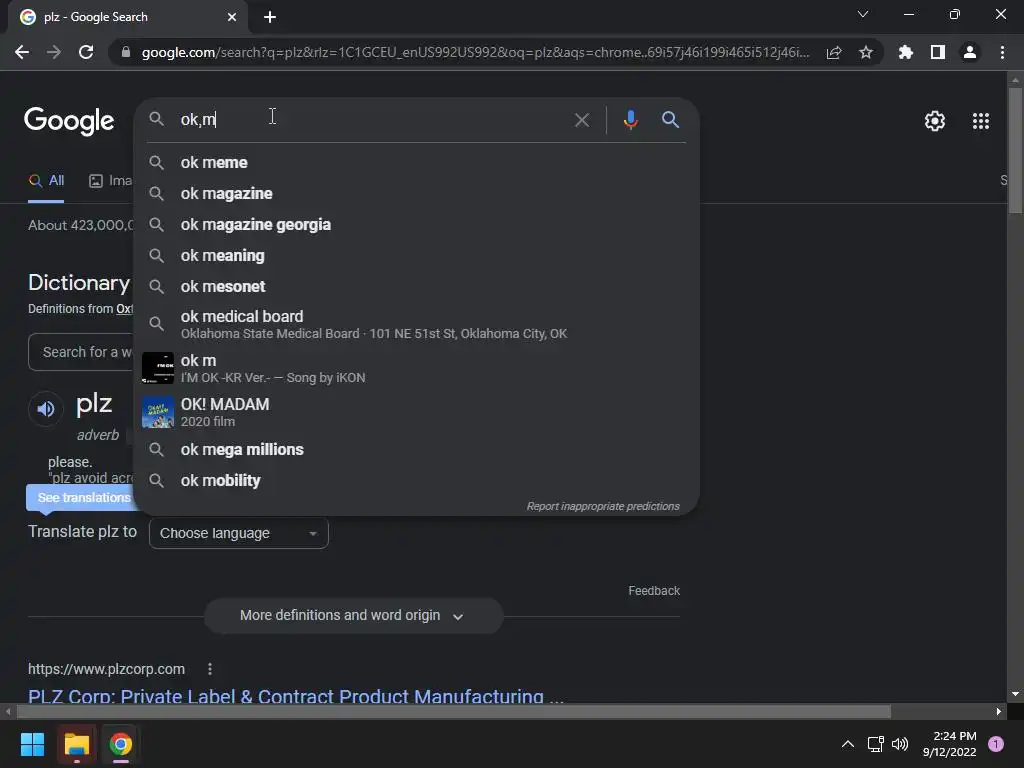Clear the search box text
Image resolution: width=1024 pixels, height=768 pixels.
point(581,120)
